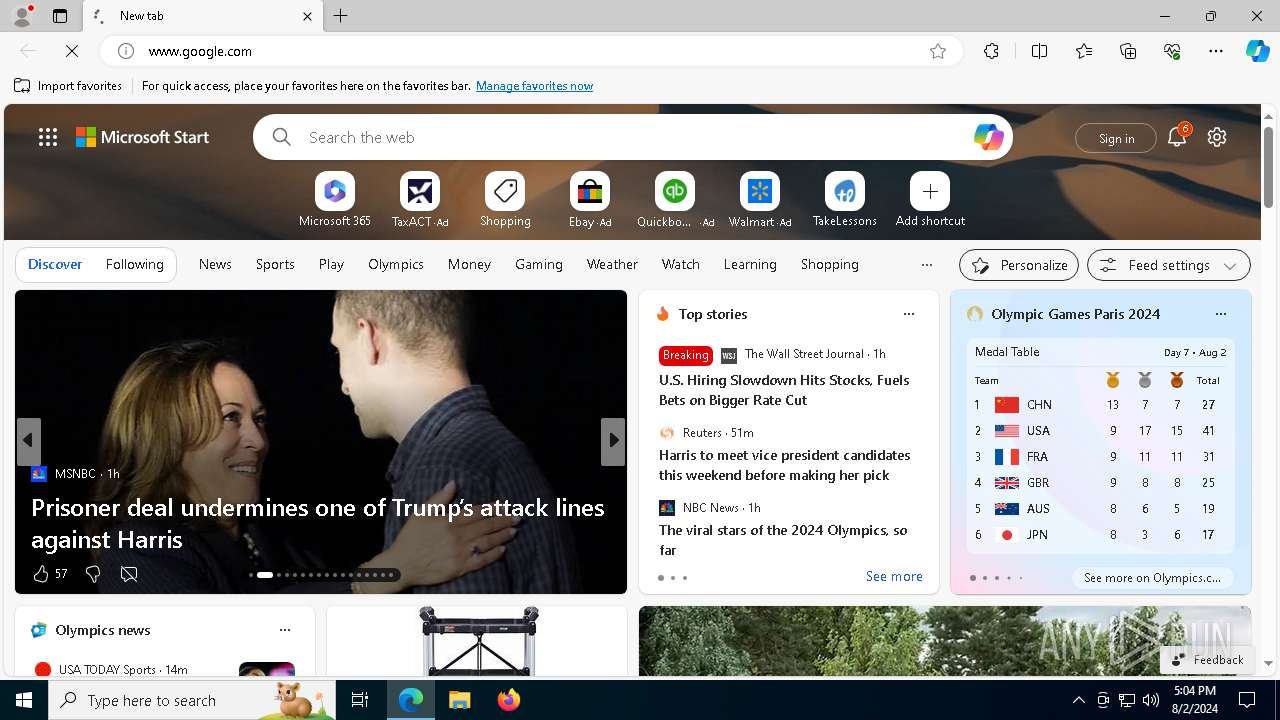This screenshot has height=720, width=1280.
Task: Open Edge Settings and more menu
Action: point(1216,51)
